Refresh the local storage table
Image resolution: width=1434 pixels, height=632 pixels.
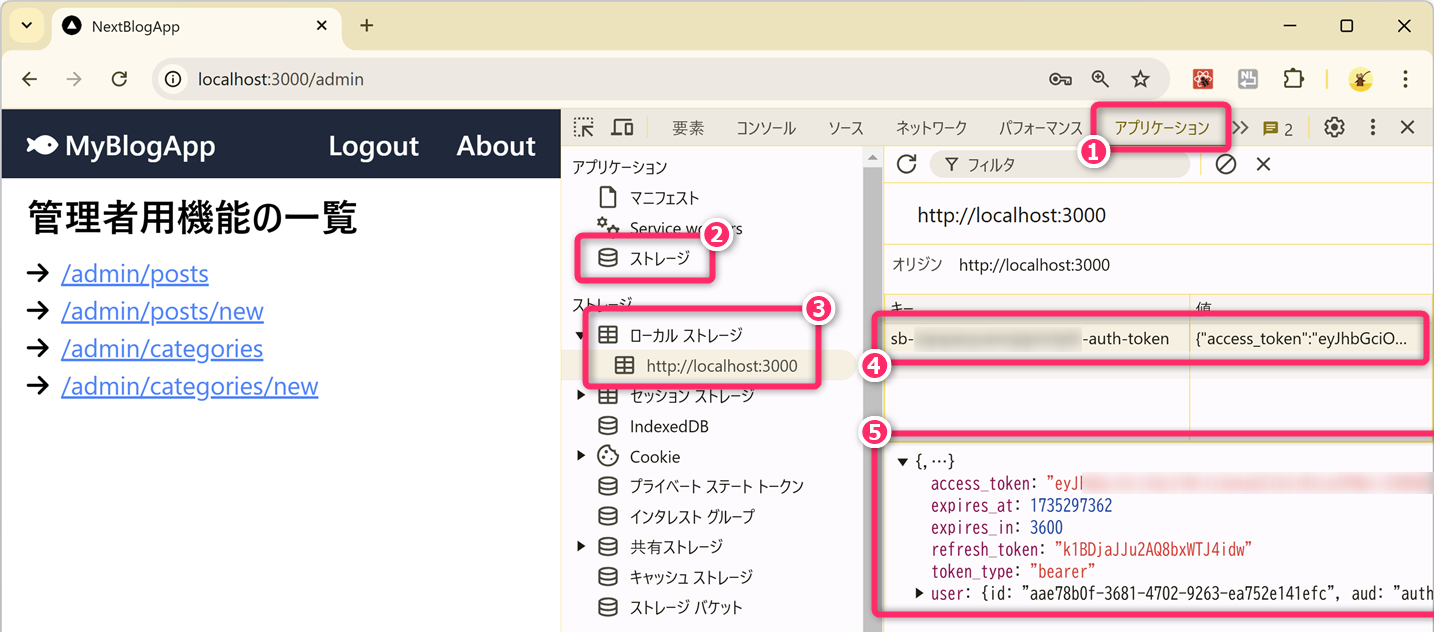pos(906,164)
